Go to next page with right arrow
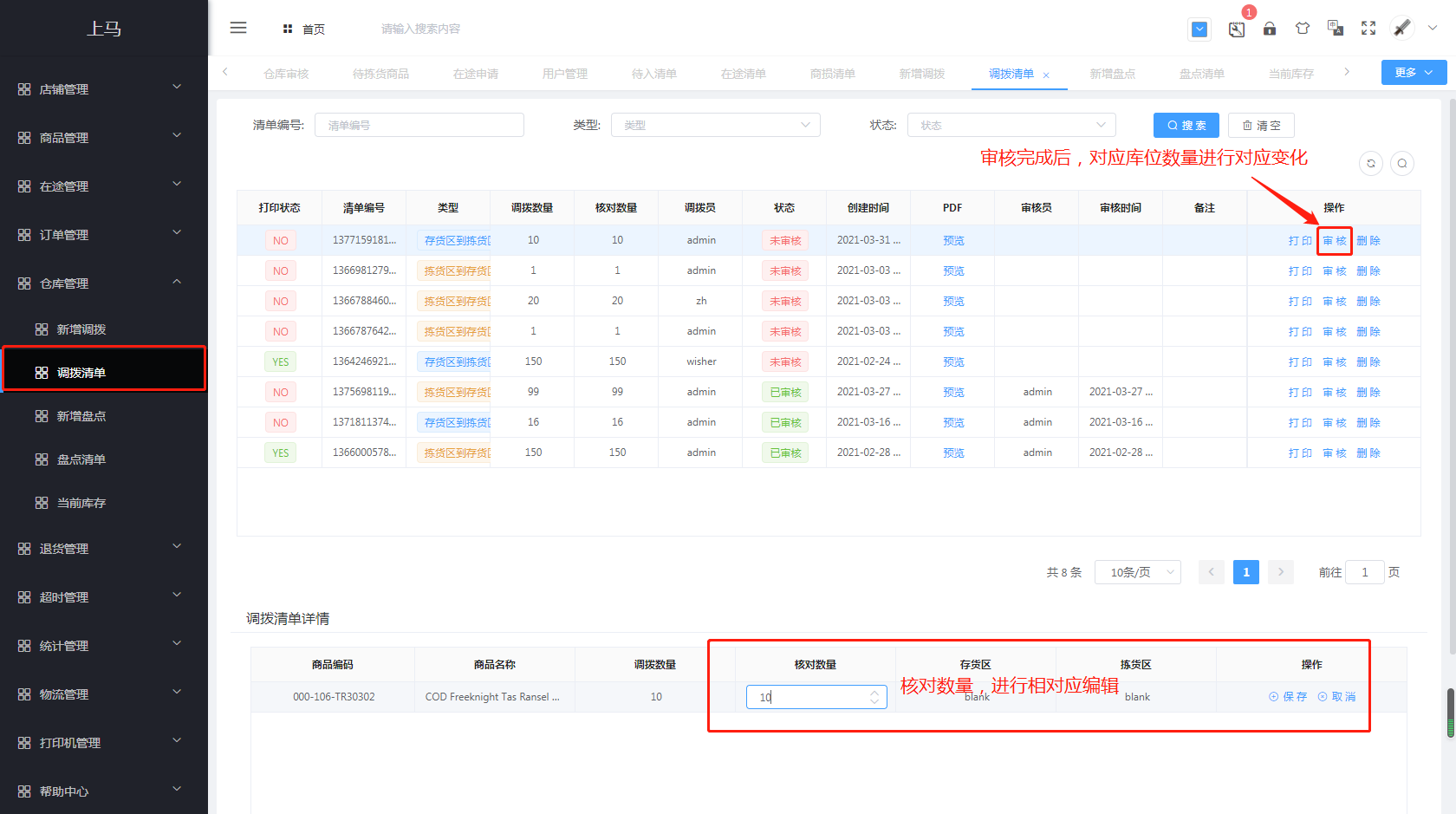The height and width of the screenshot is (814, 1456). [x=1281, y=572]
